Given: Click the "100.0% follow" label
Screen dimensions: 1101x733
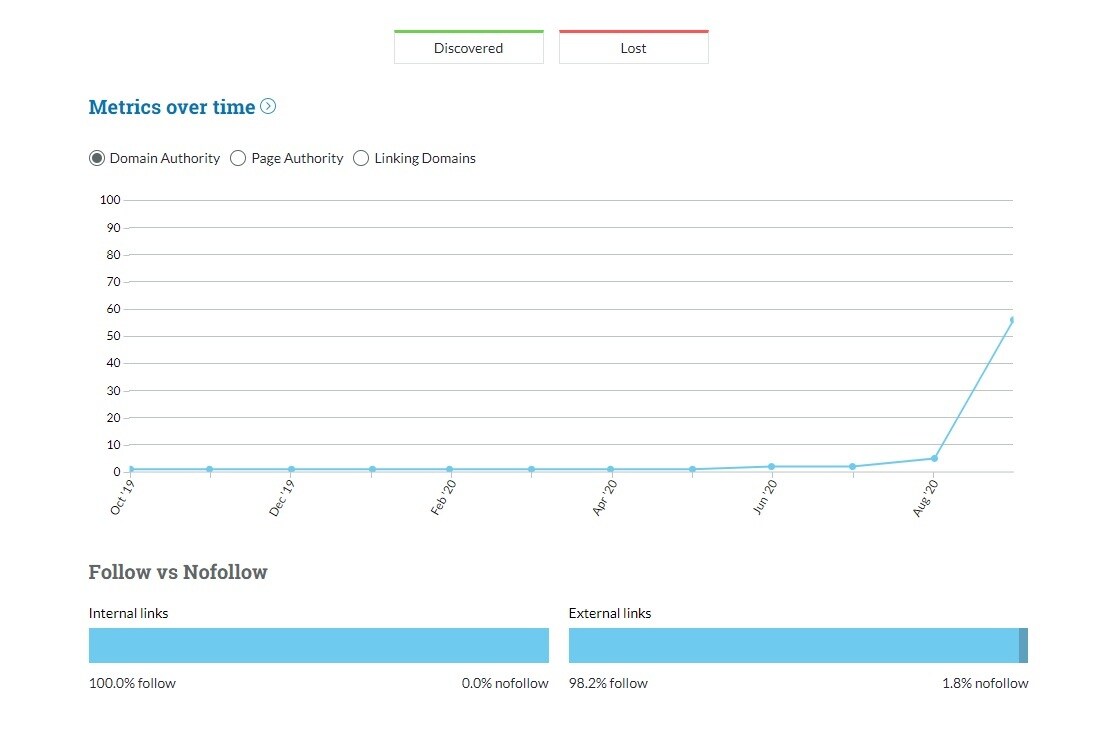Looking at the screenshot, I should pyautogui.click(x=132, y=683).
